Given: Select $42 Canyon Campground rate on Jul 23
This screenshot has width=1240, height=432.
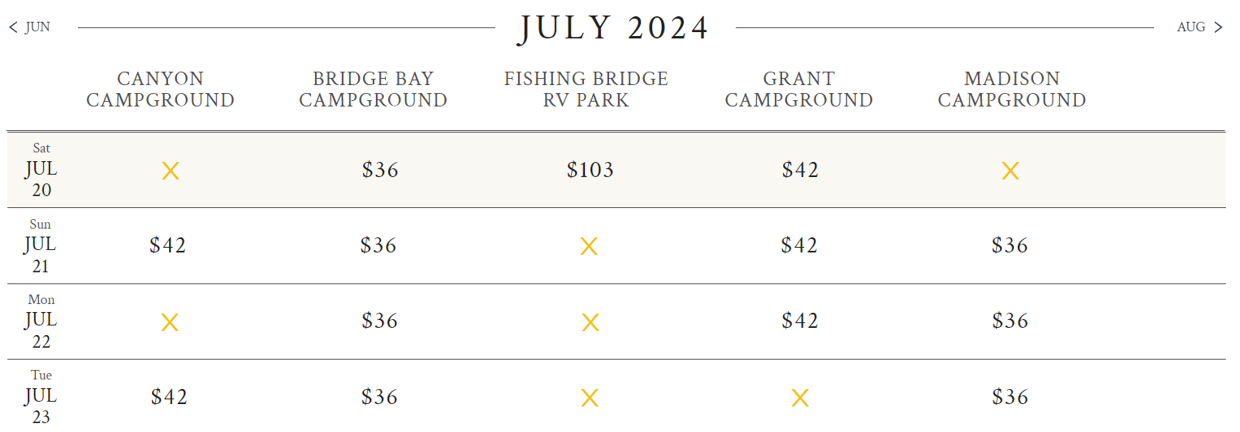Looking at the screenshot, I should click(x=169, y=397).
